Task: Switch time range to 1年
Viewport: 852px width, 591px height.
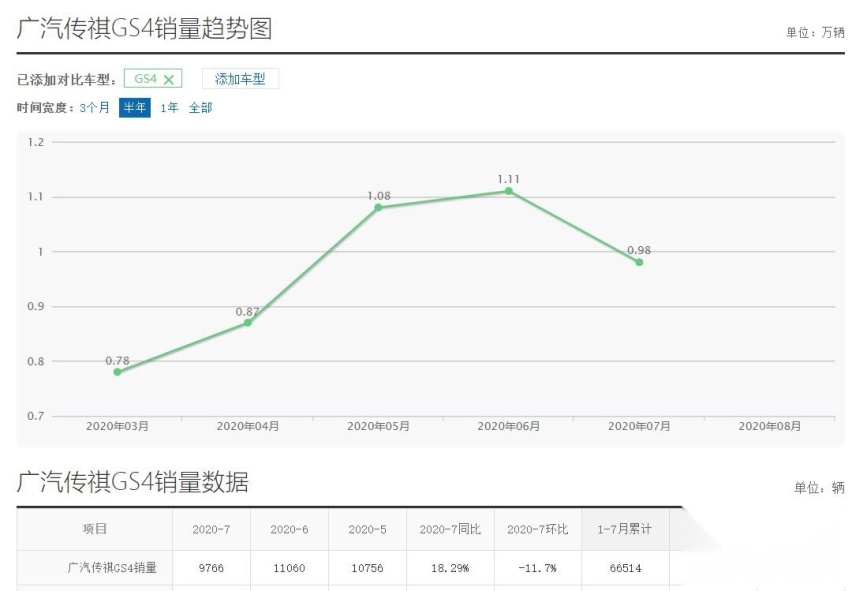Action: coord(169,108)
